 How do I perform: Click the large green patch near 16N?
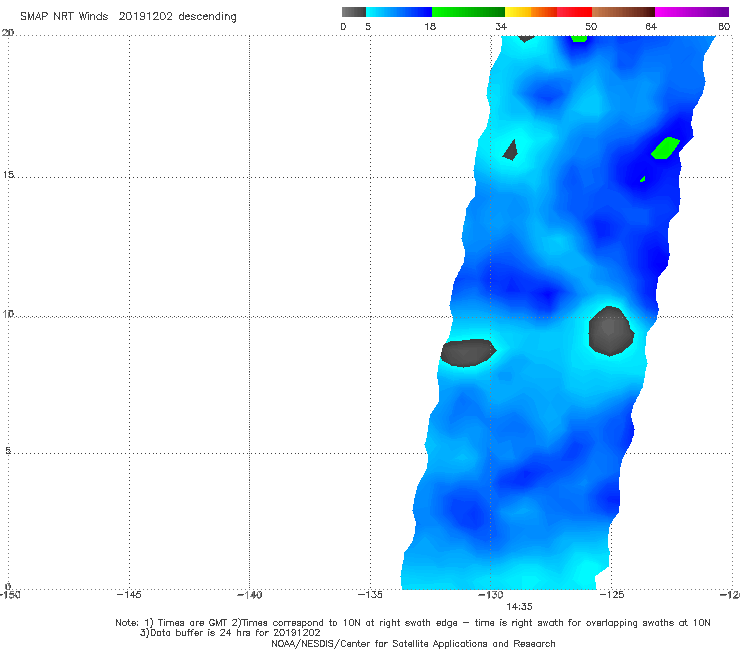[665, 148]
